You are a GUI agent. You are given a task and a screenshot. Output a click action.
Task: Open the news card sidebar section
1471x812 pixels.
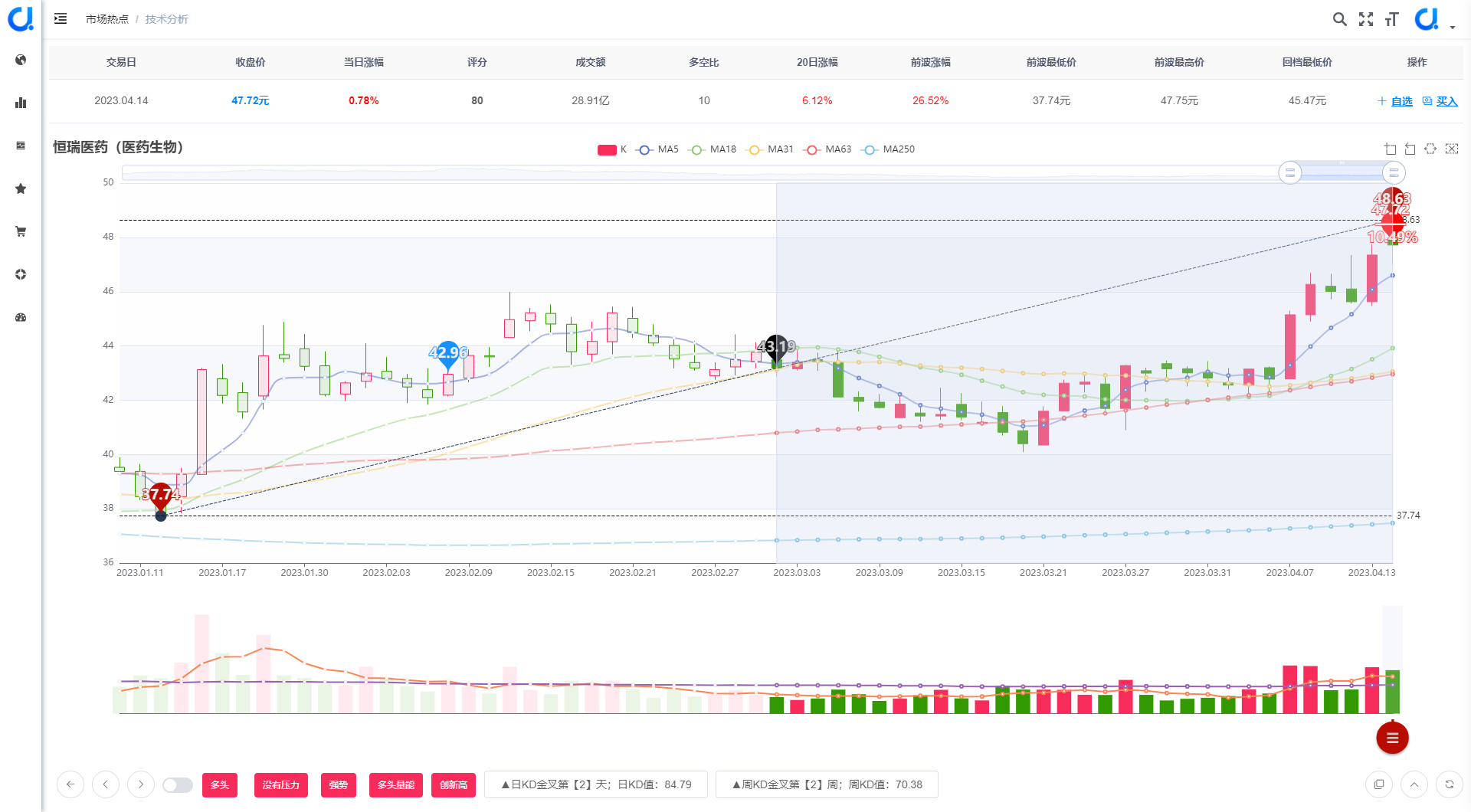pyautogui.click(x=21, y=146)
